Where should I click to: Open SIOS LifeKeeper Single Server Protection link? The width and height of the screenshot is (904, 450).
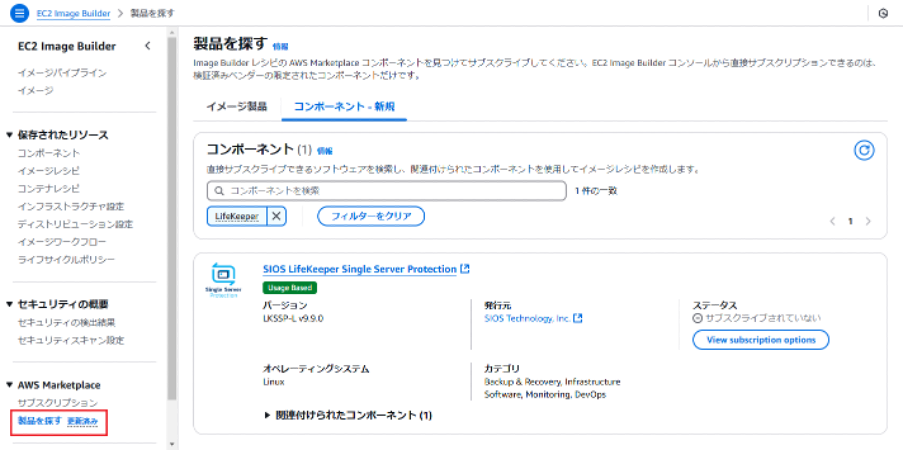pyautogui.click(x=359, y=269)
